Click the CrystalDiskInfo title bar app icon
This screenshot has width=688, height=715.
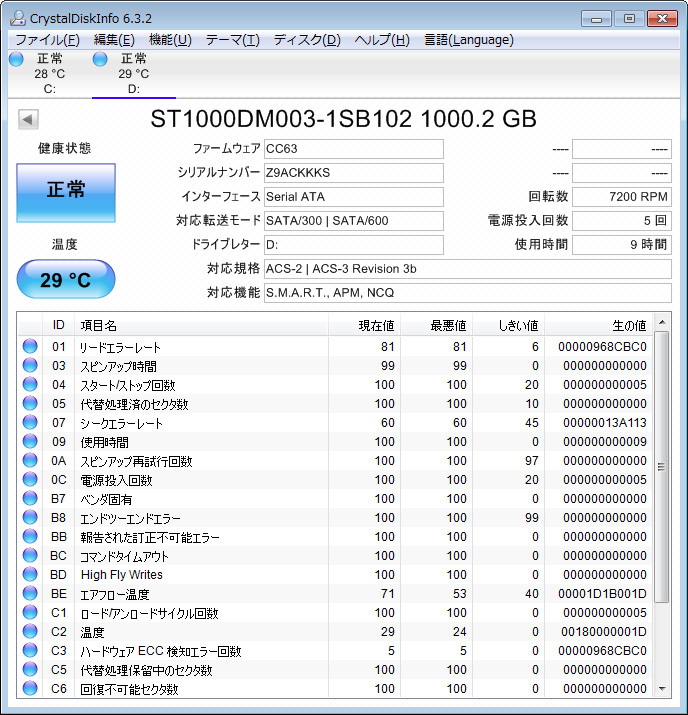18,17
